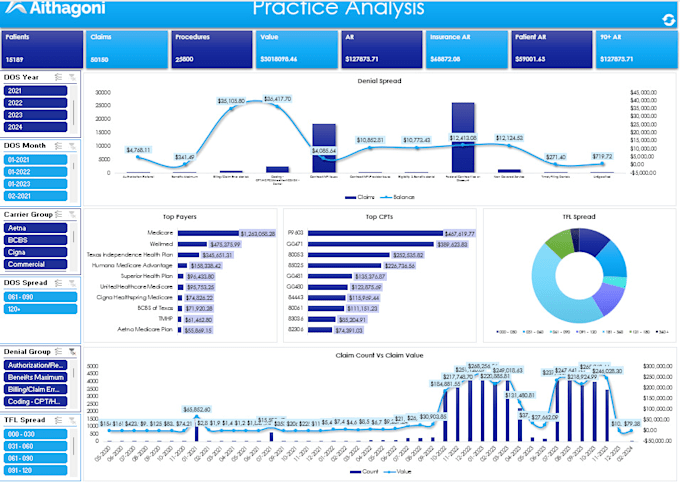The height and width of the screenshot is (482, 680).
Task: Select 2023 in DOS Year slicer
Action: pos(36,115)
